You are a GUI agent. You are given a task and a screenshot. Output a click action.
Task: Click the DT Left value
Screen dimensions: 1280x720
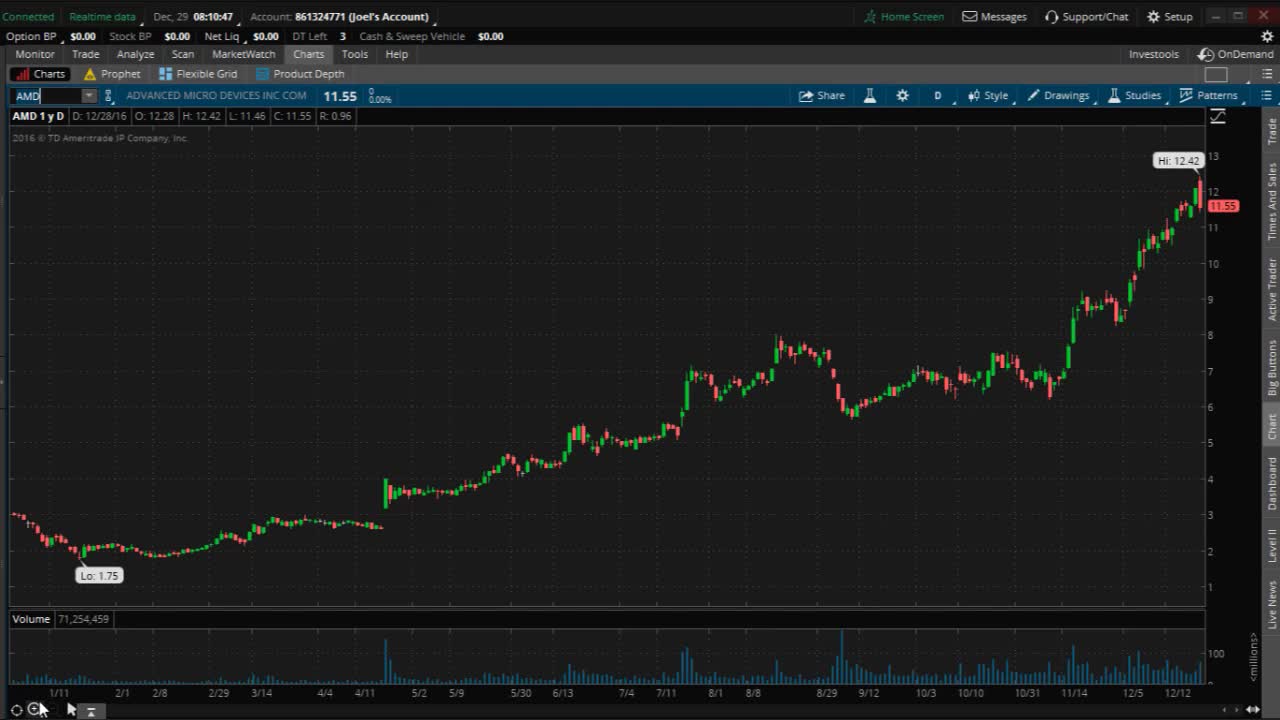(342, 36)
